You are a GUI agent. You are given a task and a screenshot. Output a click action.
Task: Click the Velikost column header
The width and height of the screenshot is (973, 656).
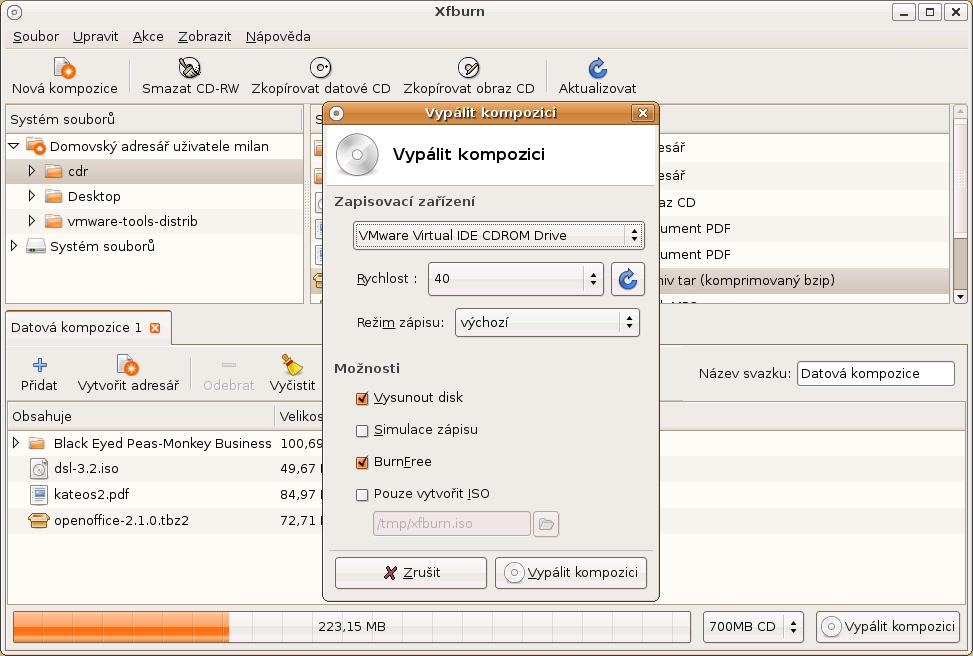click(300, 416)
